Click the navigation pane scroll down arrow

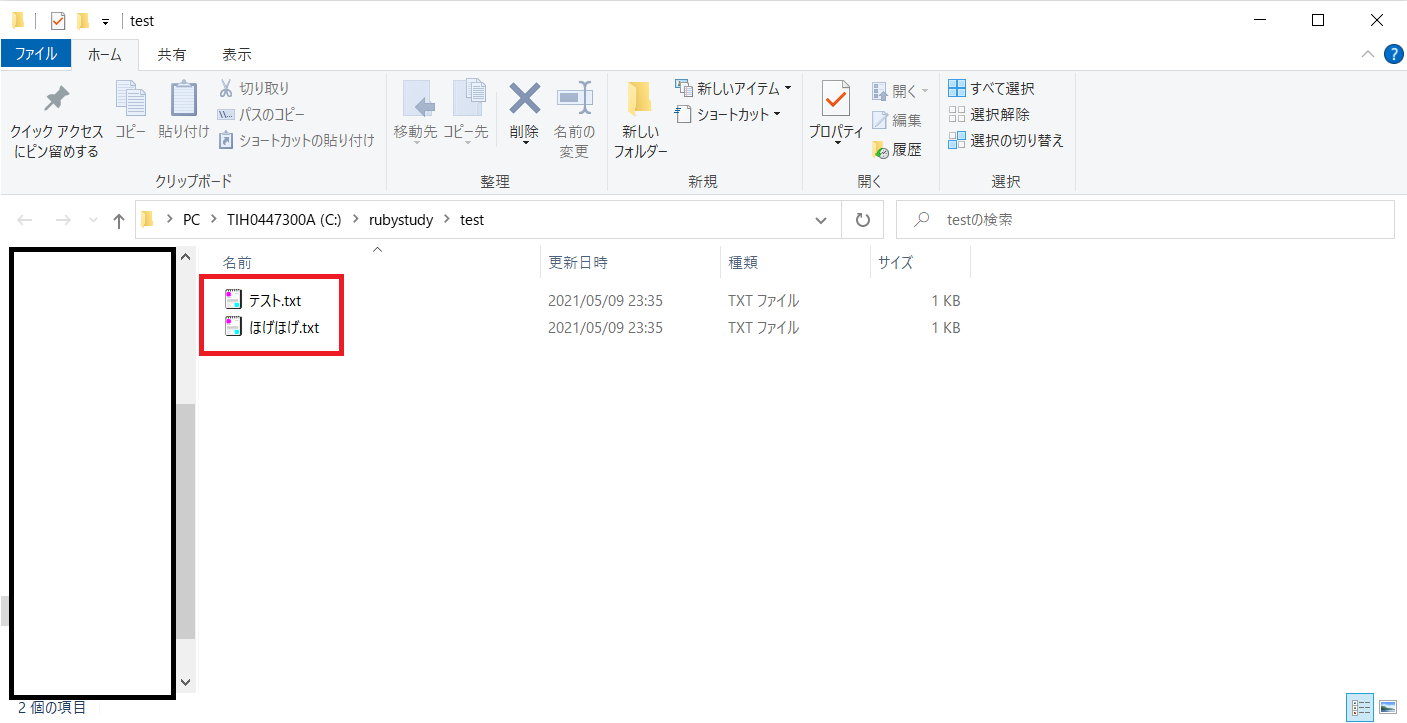[x=185, y=681]
